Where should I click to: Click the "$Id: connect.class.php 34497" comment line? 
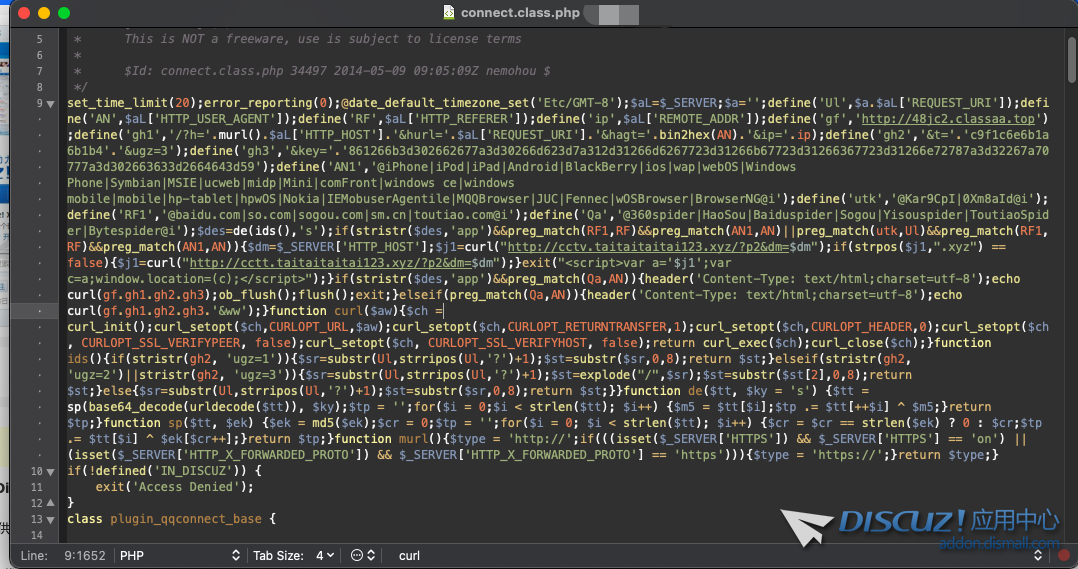(337, 71)
